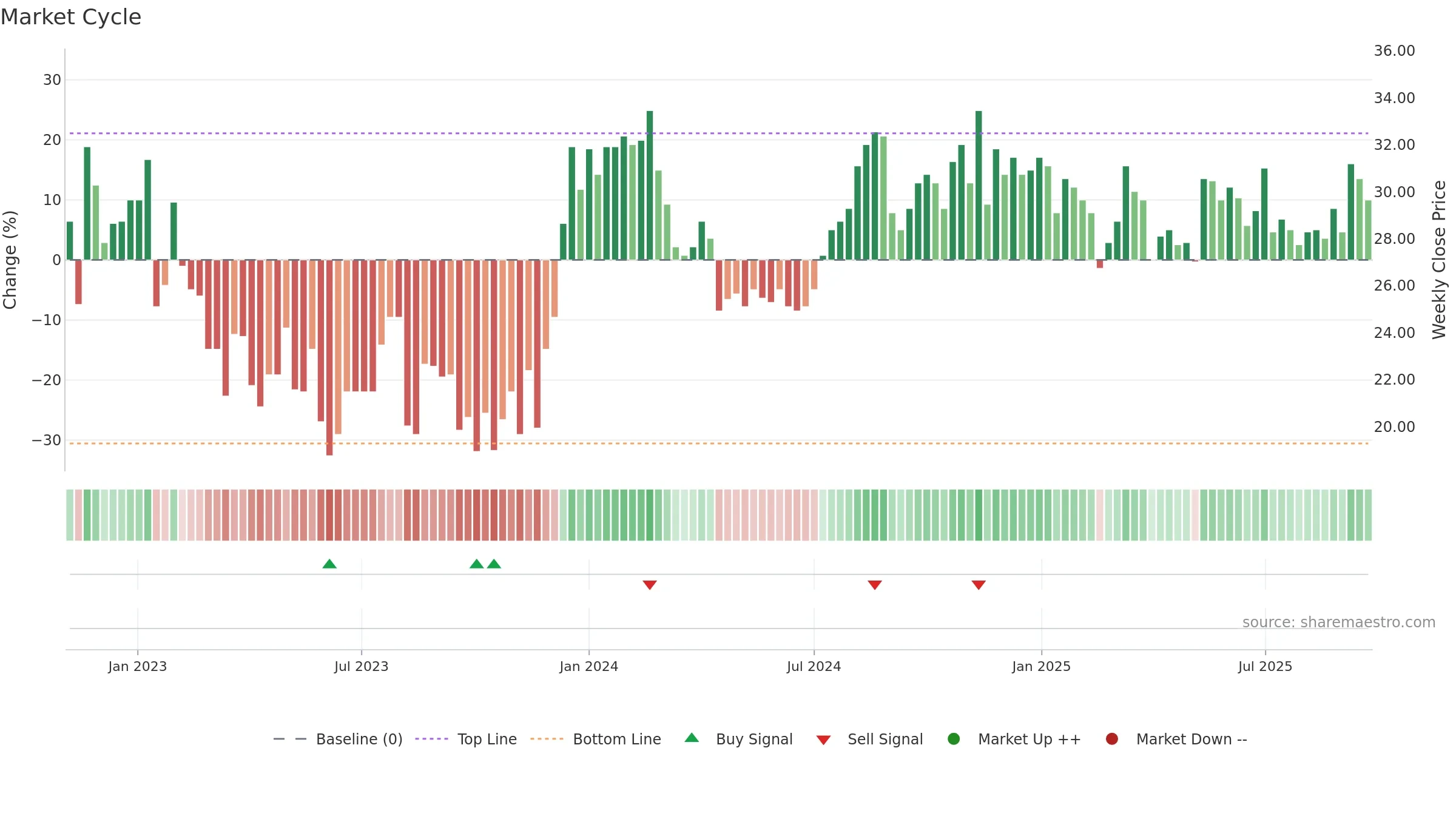This screenshot has width=1456, height=819.
Task: Click the 36.00 price axis label
Action: pos(1394,51)
